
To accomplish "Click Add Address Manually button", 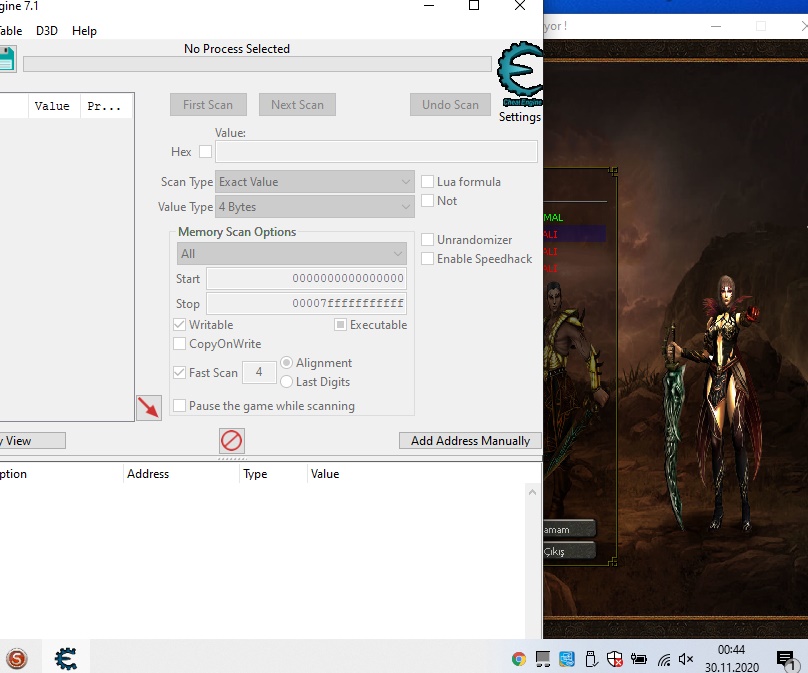I will pos(470,441).
